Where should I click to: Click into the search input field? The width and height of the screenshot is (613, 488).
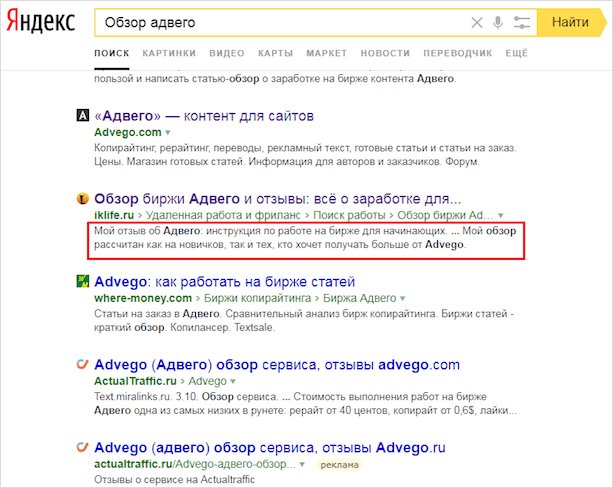click(x=280, y=22)
